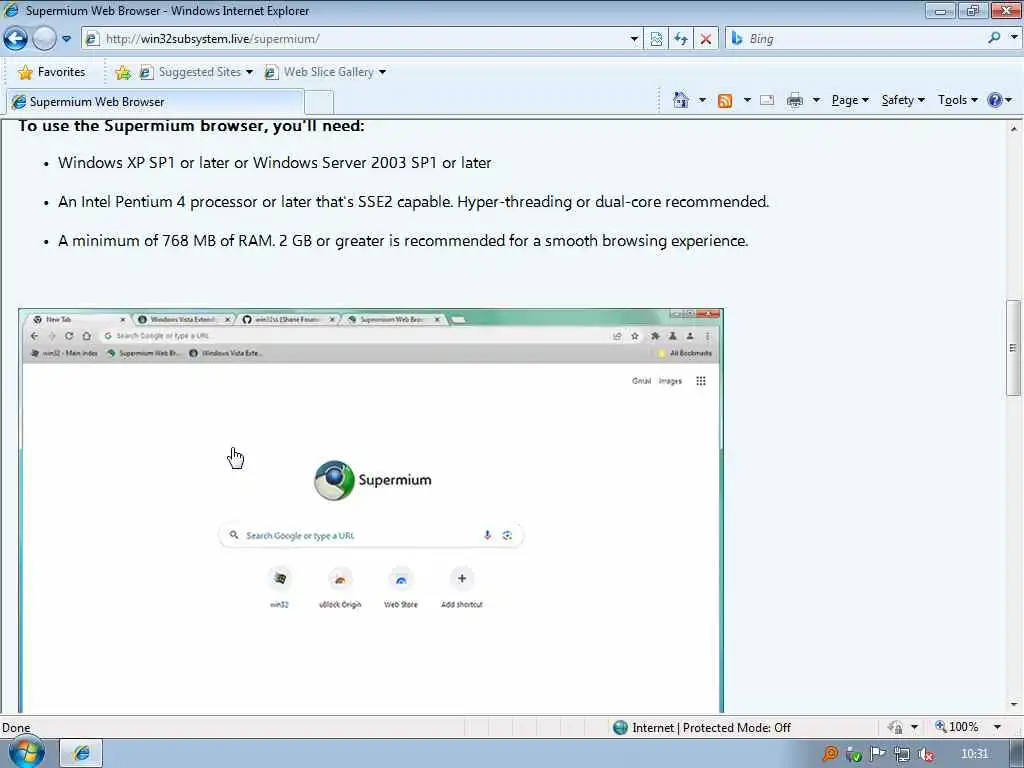Open the Safety menu
The height and width of the screenshot is (768, 1024).
[x=903, y=100]
